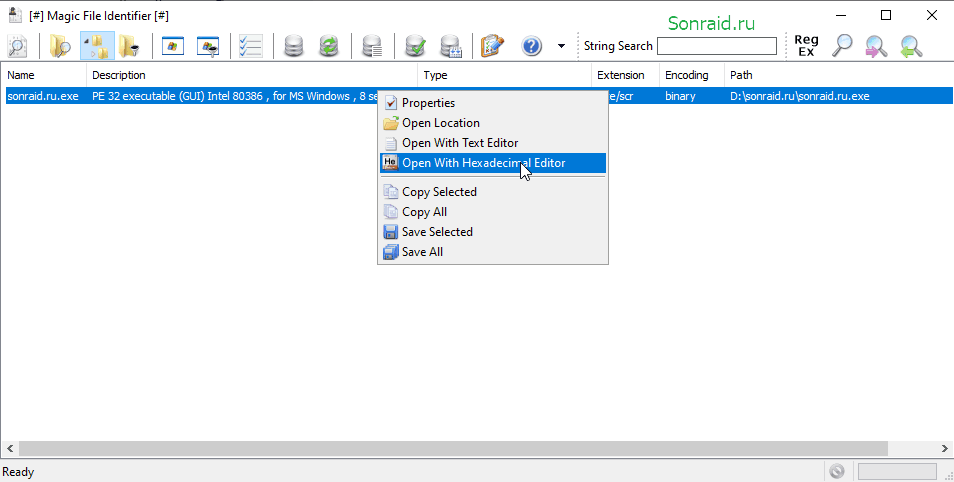This screenshot has width=954, height=482.
Task: Click the PE 32 executable description cell
Action: (234, 96)
